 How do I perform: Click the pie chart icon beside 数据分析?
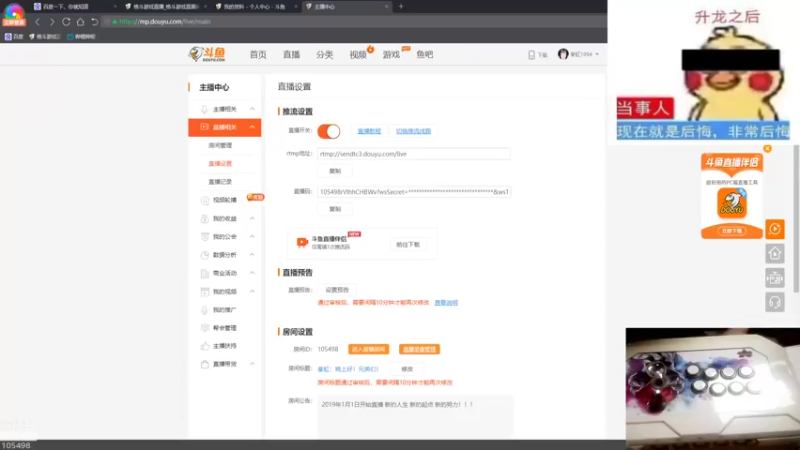[x=205, y=255]
